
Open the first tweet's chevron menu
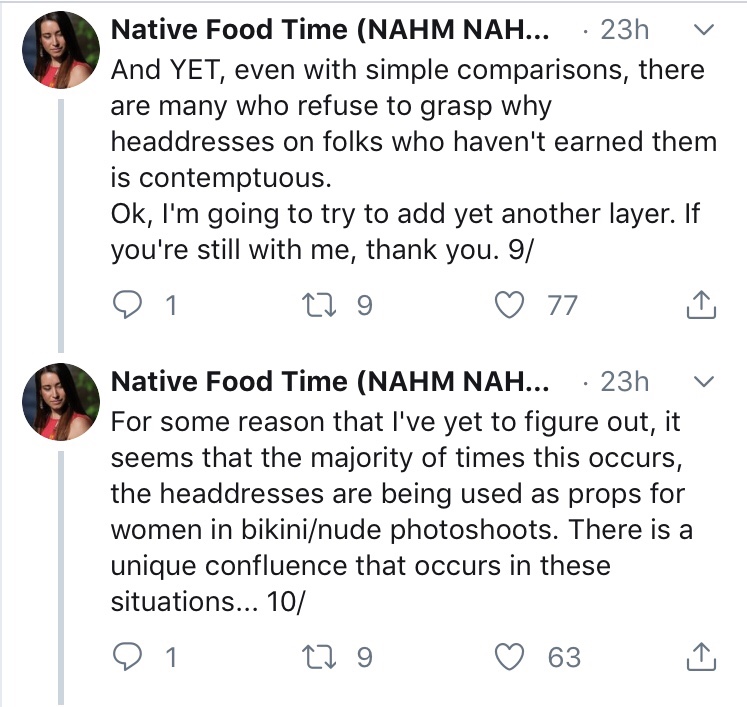point(704,30)
